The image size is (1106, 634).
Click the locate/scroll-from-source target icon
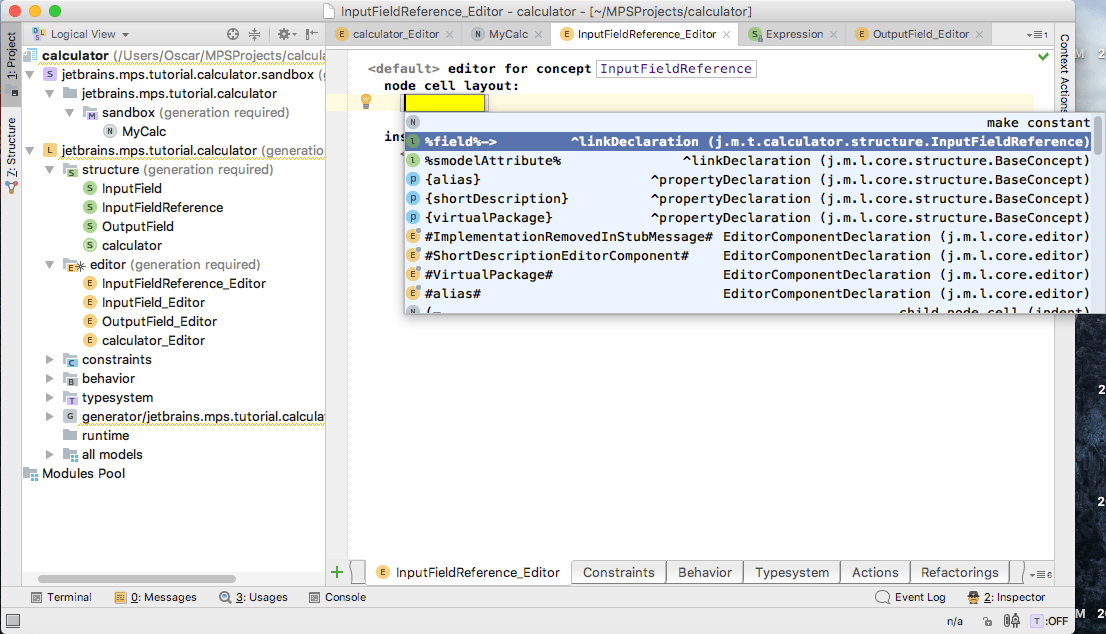[233, 34]
